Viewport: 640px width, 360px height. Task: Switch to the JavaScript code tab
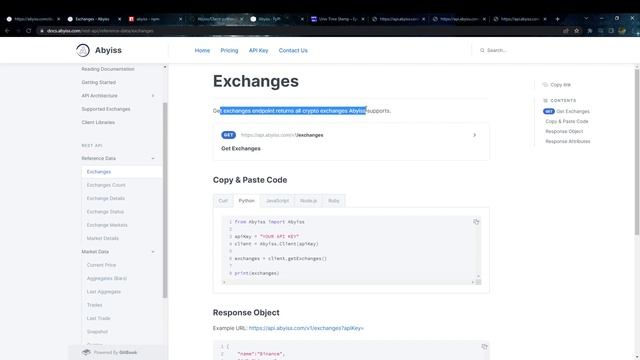278,201
